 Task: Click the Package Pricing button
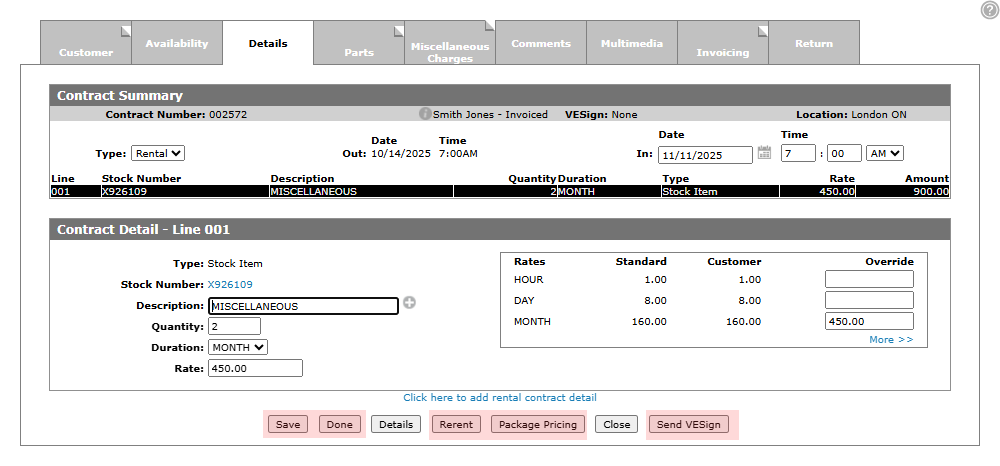tap(538, 424)
